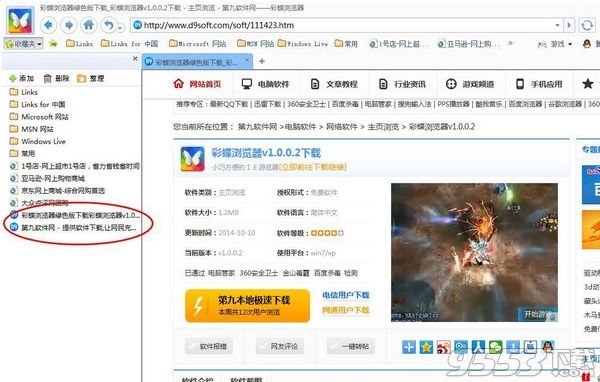This screenshot has width=600, height=382.
Task: Open the 游戏 dropdown in toolbar
Action: 555,44
